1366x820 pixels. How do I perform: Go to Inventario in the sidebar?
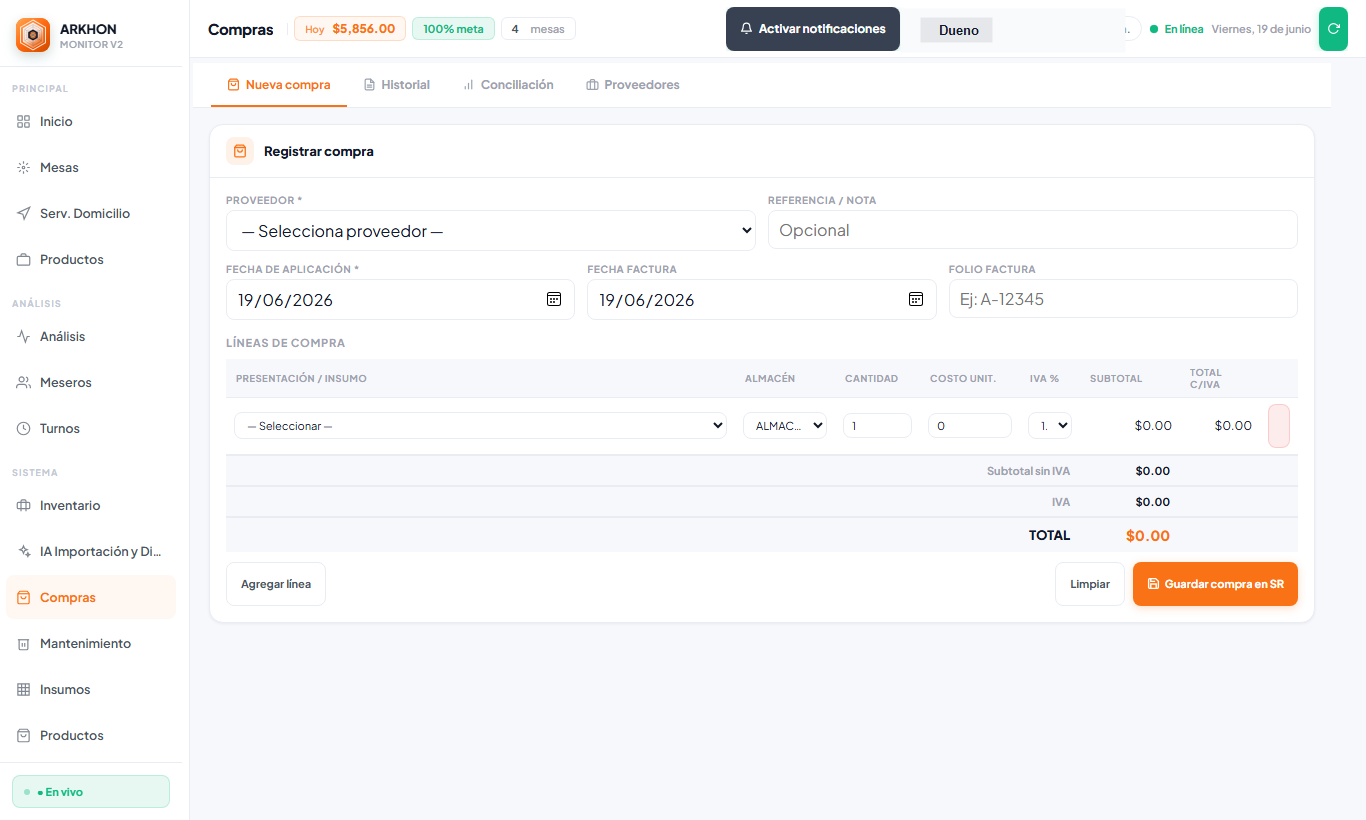pos(91,505)
